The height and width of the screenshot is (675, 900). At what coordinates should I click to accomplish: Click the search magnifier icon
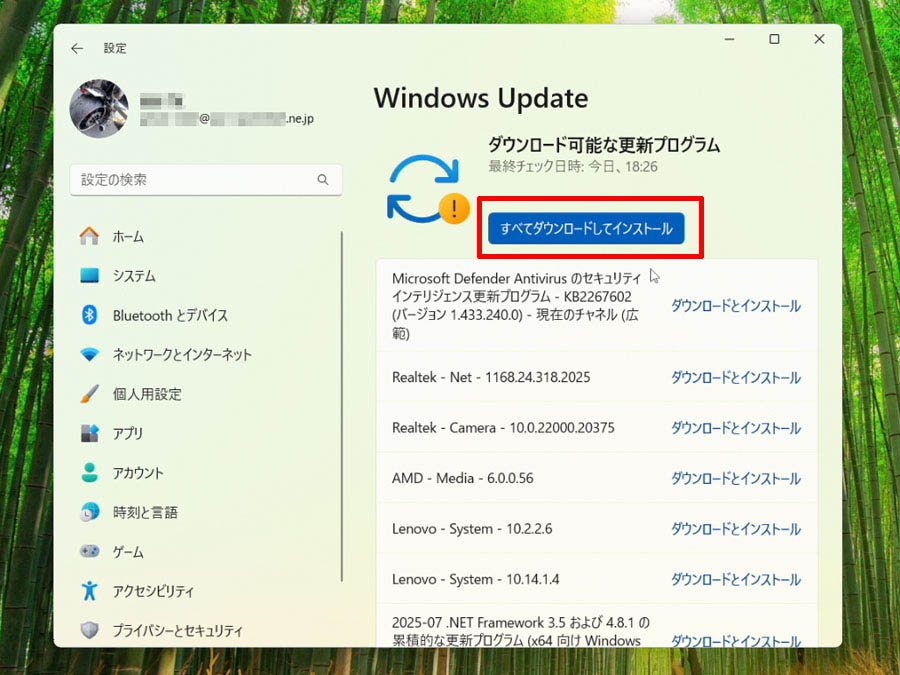pyautogui.click(x=323, y=180)
